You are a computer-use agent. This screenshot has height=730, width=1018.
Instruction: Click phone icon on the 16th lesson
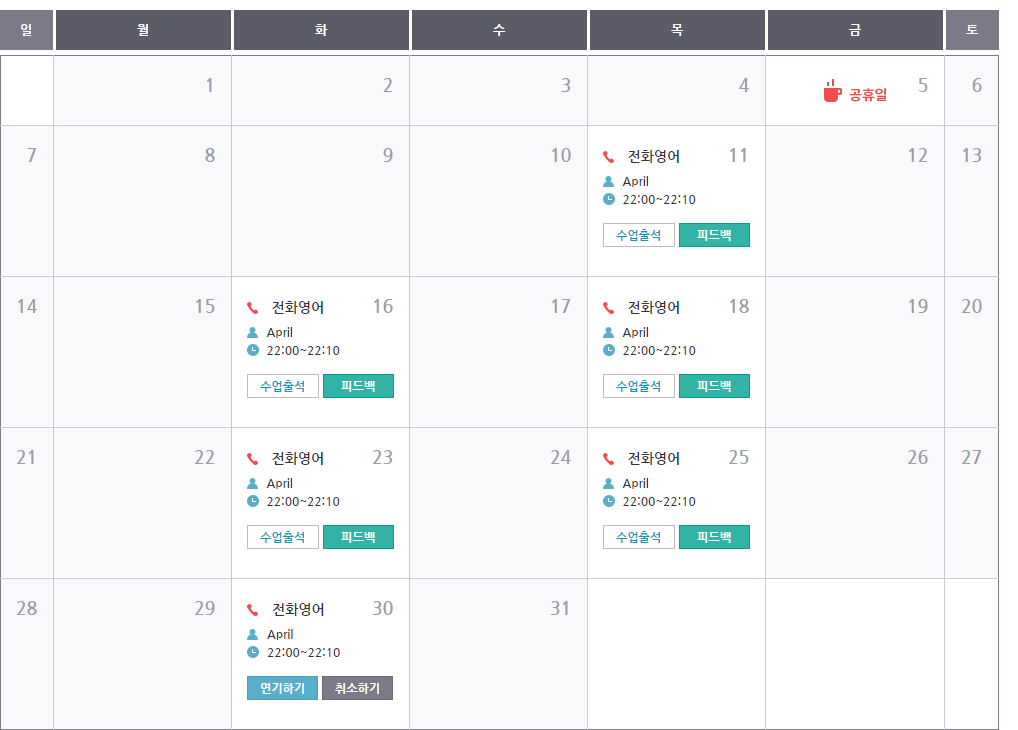pyautogui.click(x=252, y=308)
